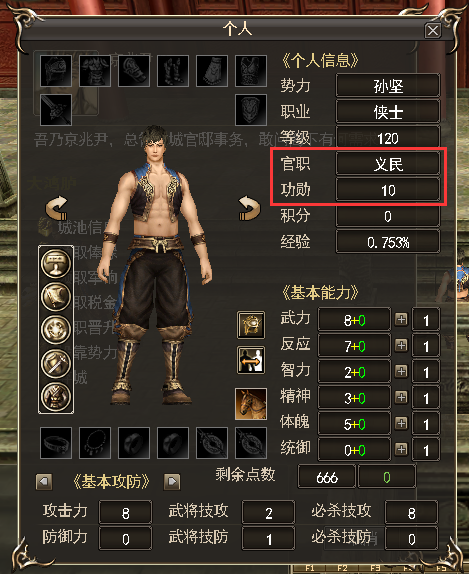Click the round armor button in sidebar
Image resolution: width=469 pixels, height=574 pixels.
[56, 397]
